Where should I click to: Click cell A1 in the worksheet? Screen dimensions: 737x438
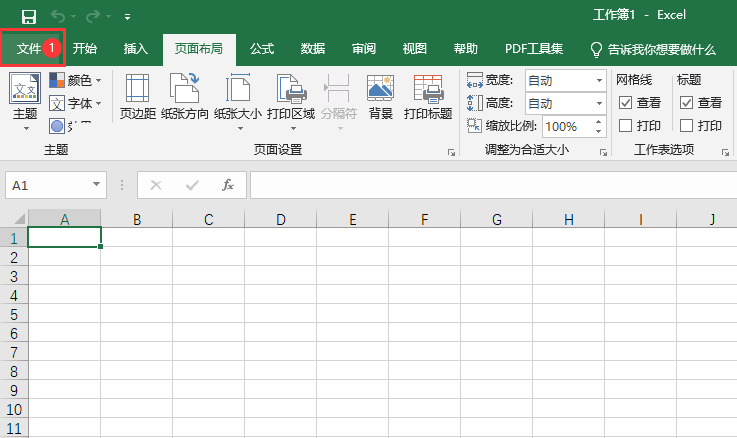coord(64,237)
